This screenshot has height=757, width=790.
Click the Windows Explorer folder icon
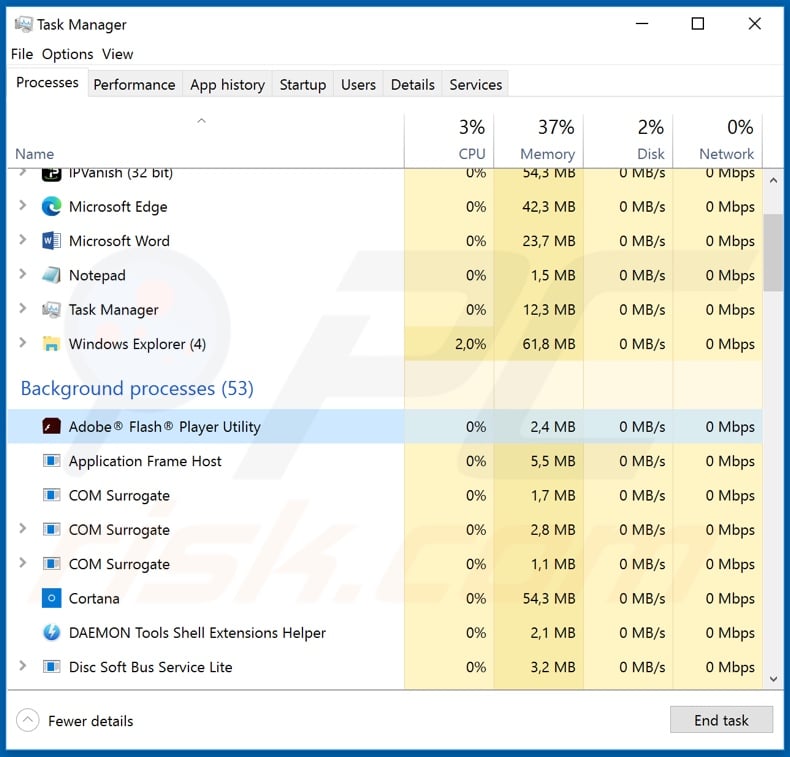tap(51, 343)
